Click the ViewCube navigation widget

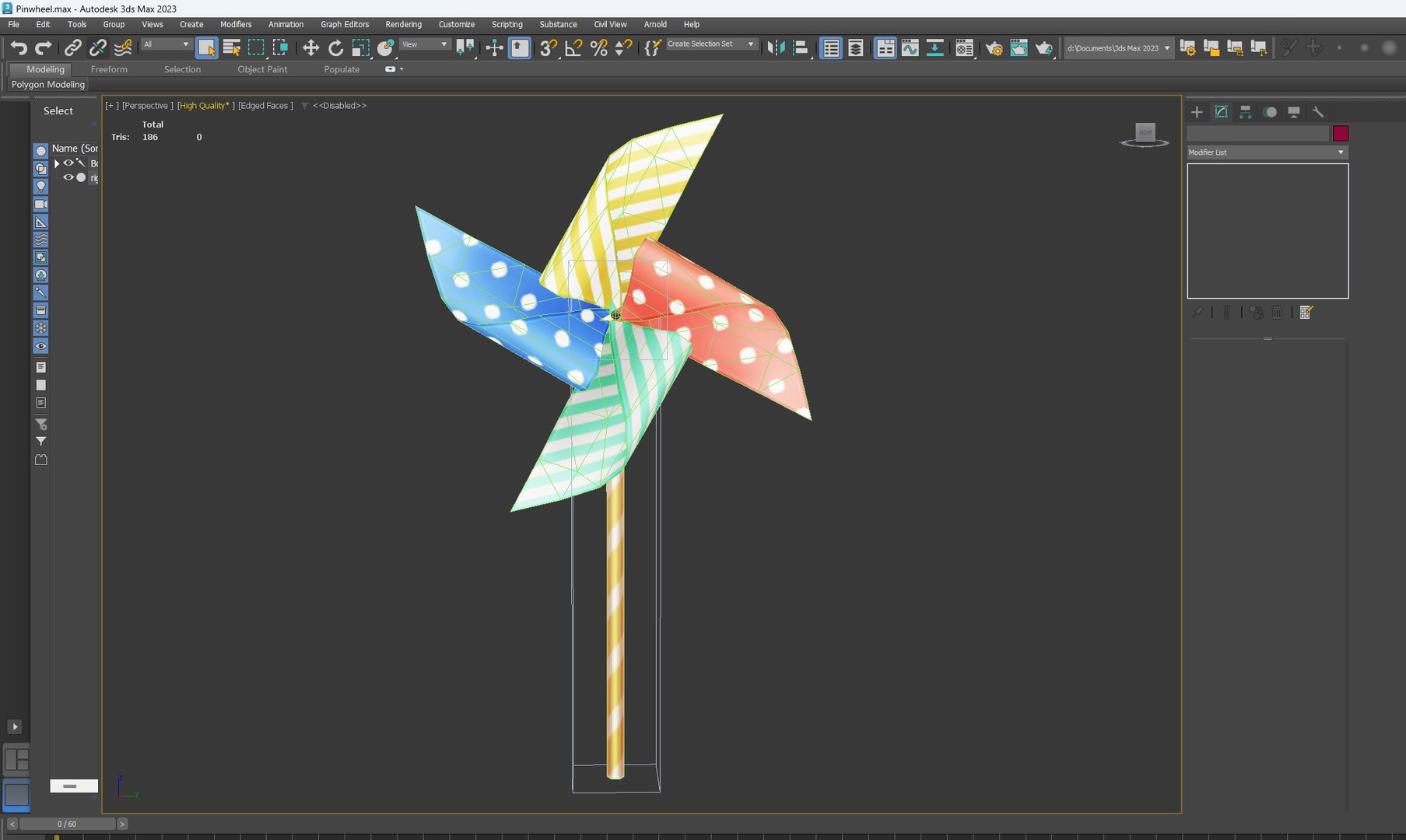point(1145,134)
